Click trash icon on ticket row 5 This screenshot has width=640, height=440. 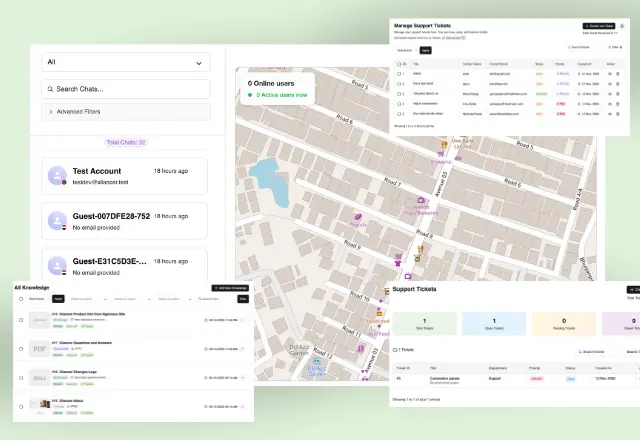click(618, 114)
